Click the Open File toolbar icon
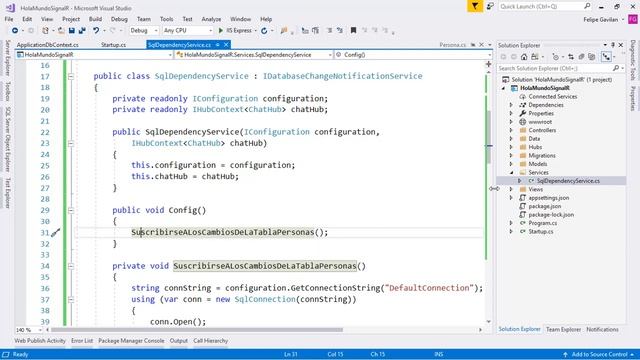Viewport: 640px width, 360px height. [61, 31]
